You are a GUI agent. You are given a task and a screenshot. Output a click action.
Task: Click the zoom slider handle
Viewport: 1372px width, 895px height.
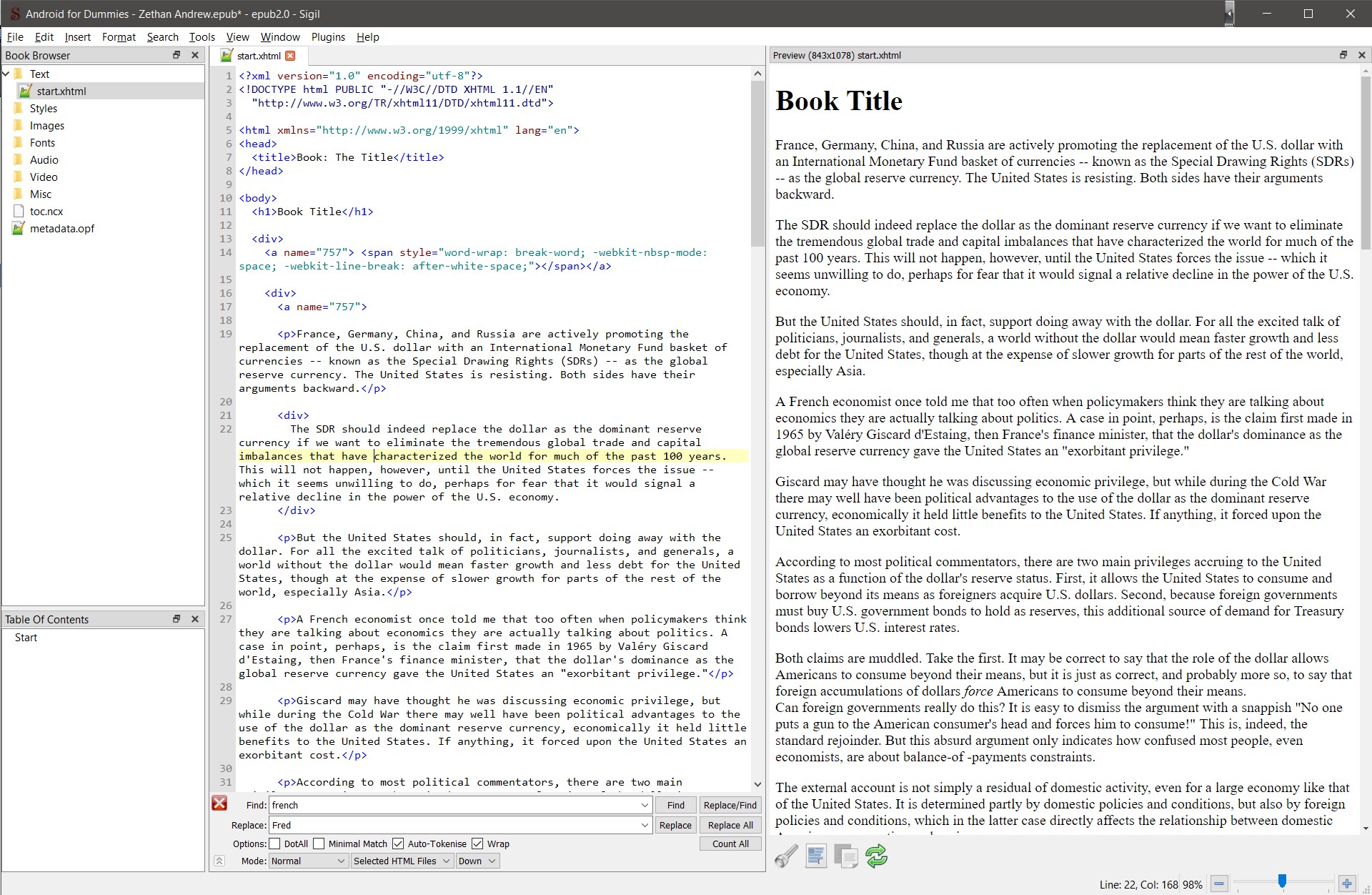[1282, 882]
